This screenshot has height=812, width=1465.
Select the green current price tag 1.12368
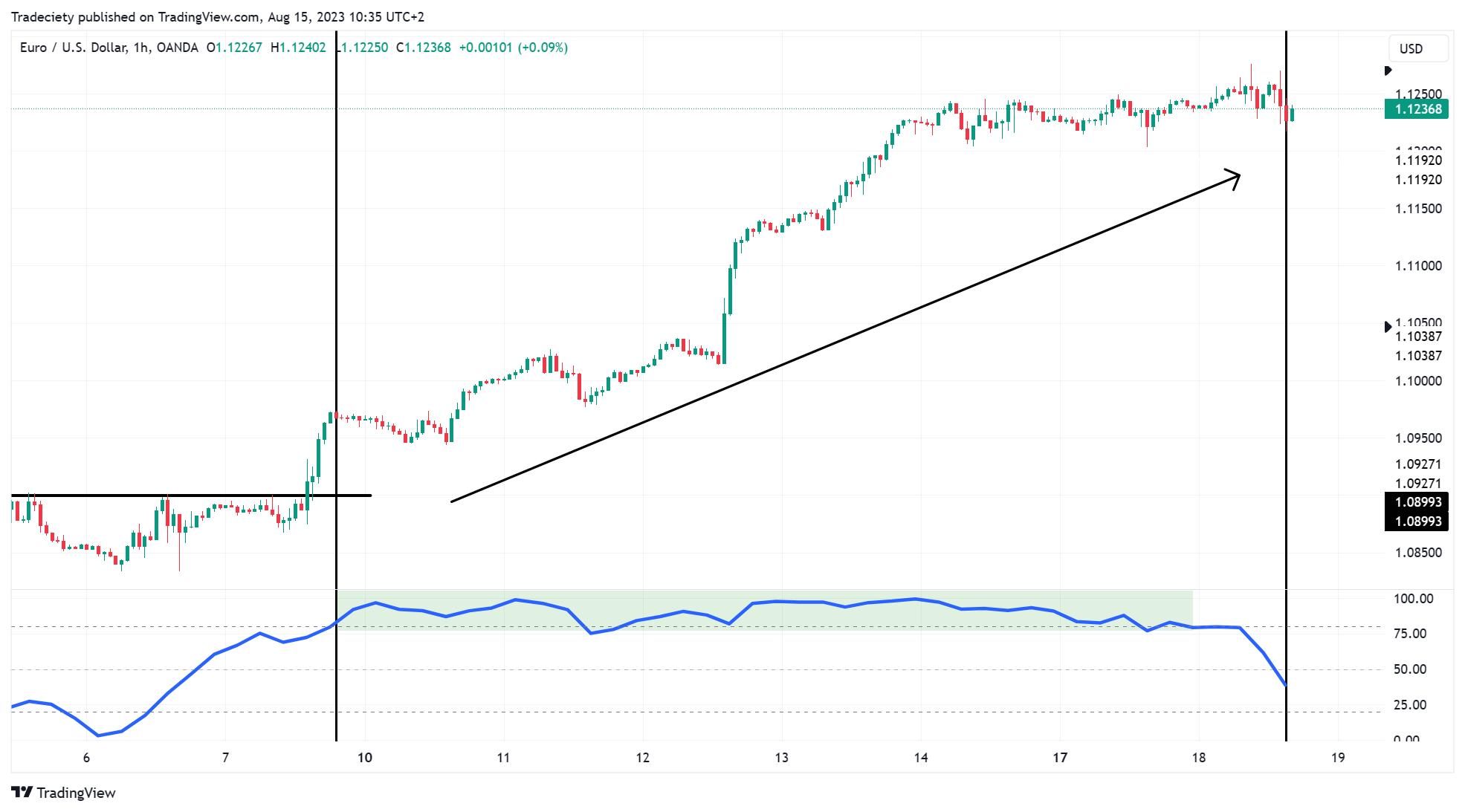tap(1417, 108)
